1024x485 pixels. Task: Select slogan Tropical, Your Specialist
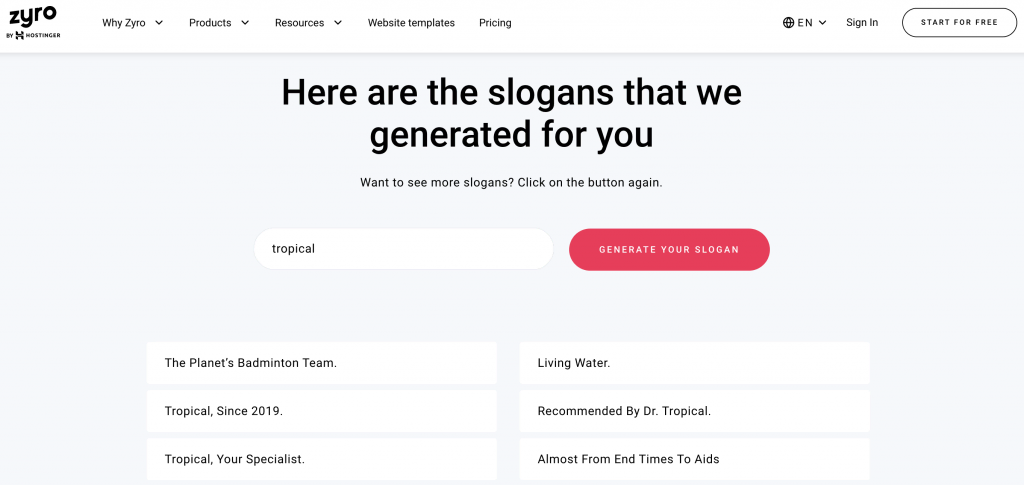coord(321,460)
